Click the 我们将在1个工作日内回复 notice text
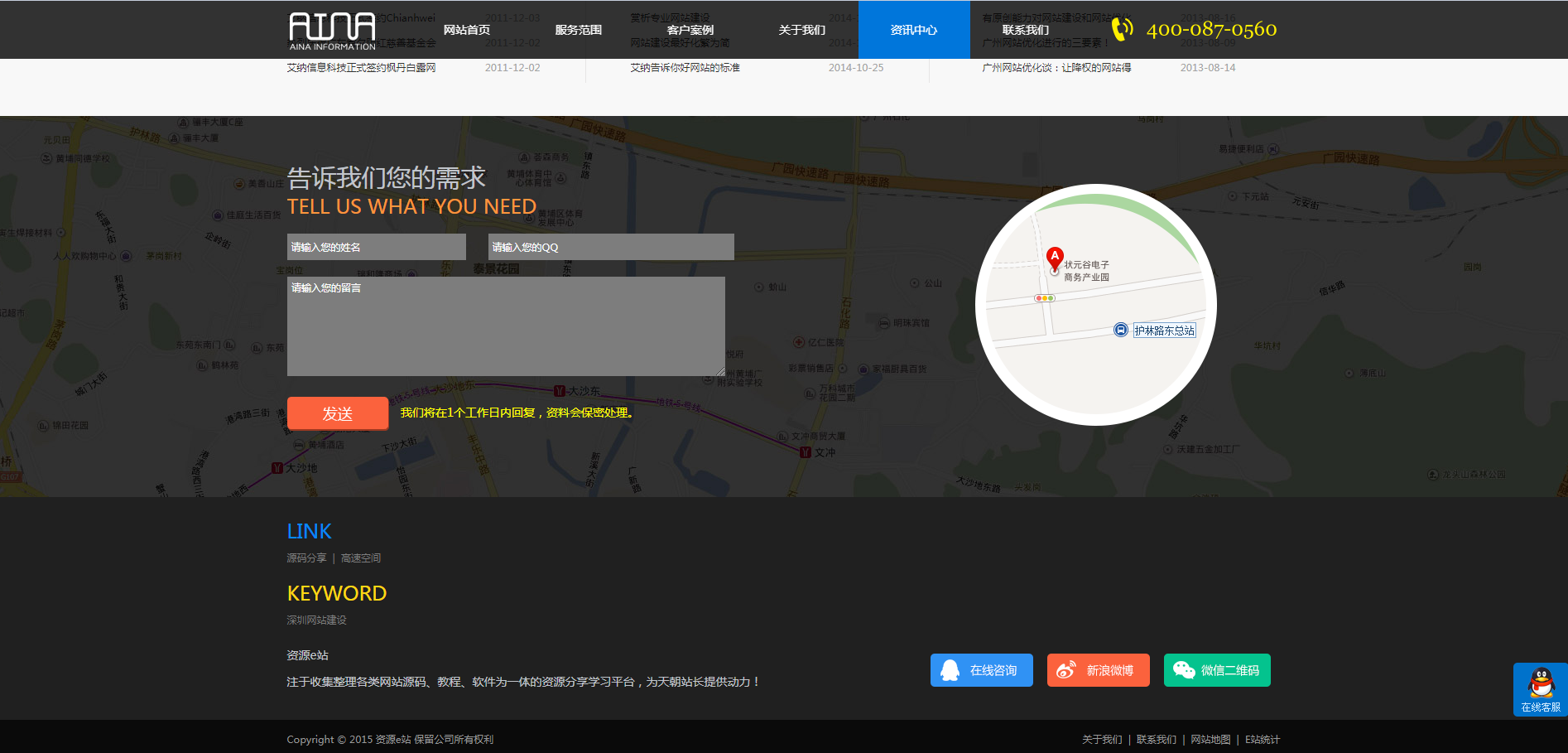 [517, 413]
